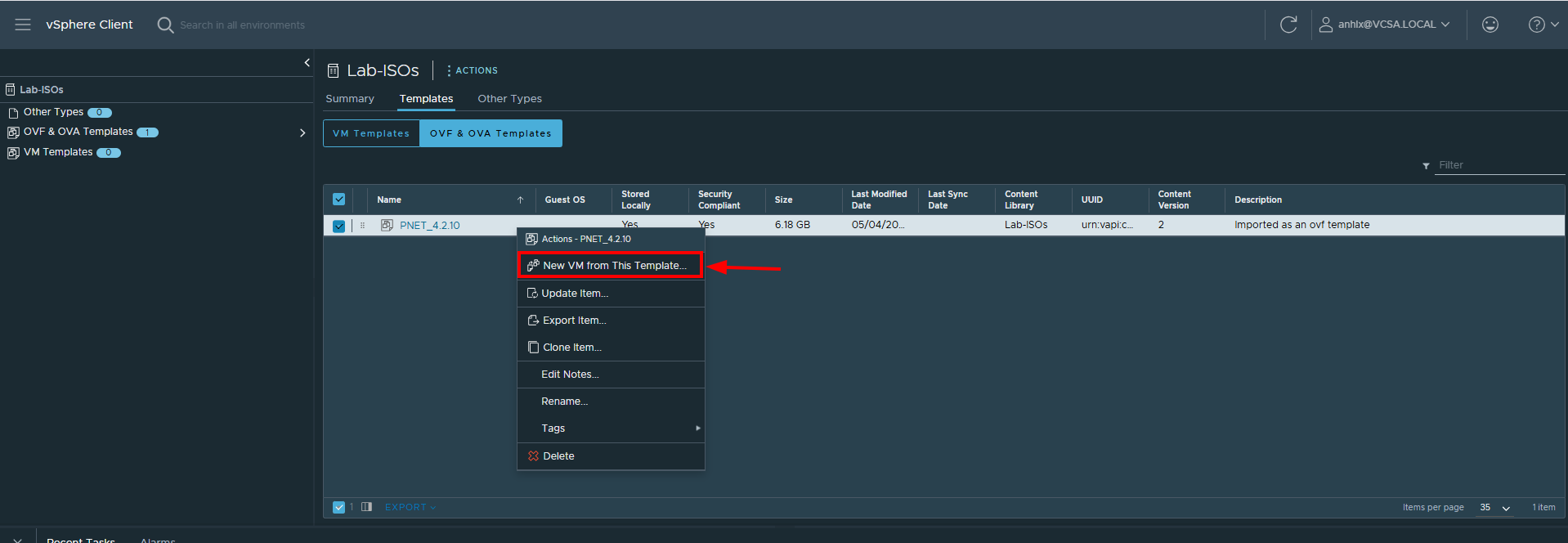Image resolution: width=1568 pixels, height=543 pixels.
Task: Open the help question mark menu
Action: (1543, 25)
